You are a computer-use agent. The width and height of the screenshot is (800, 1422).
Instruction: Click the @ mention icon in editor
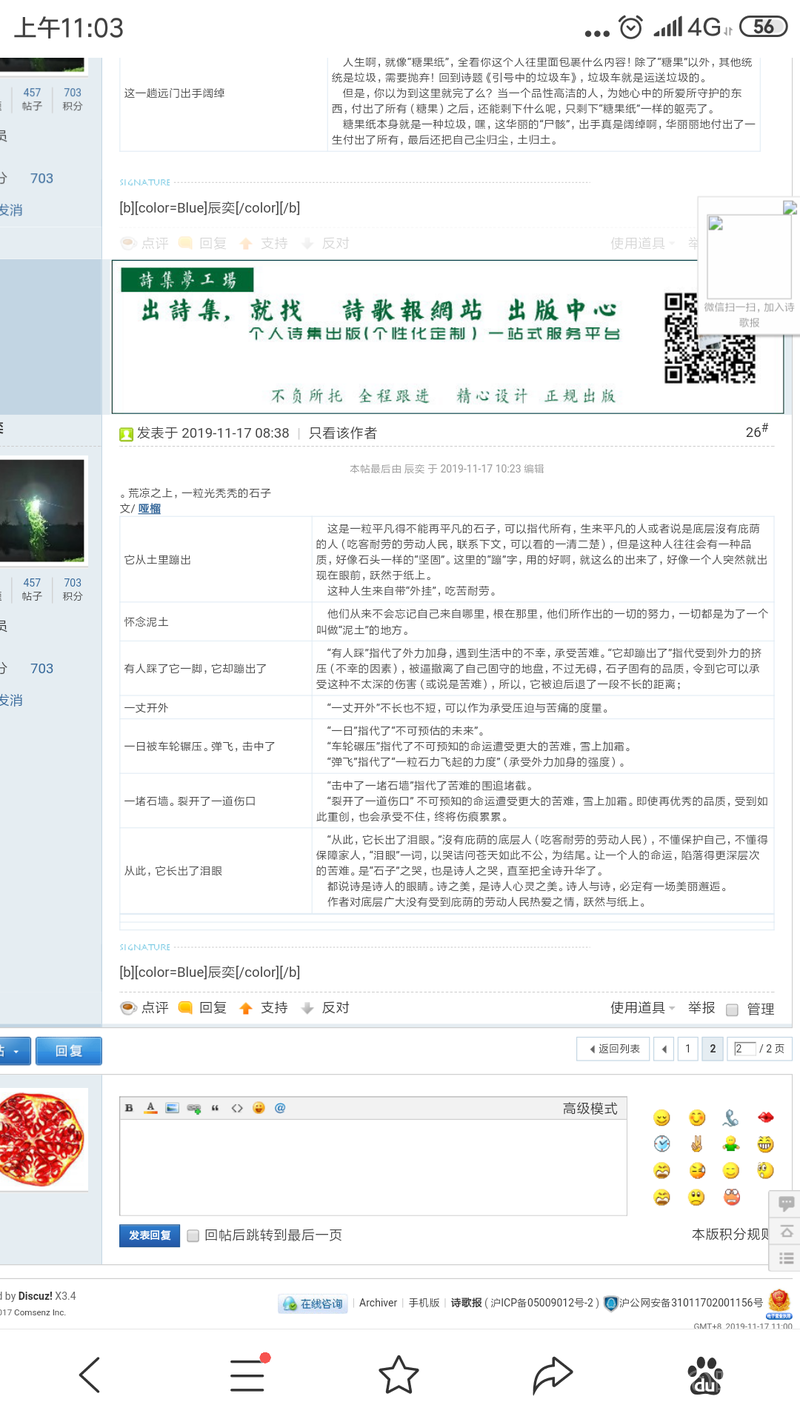click(280, 1108)
